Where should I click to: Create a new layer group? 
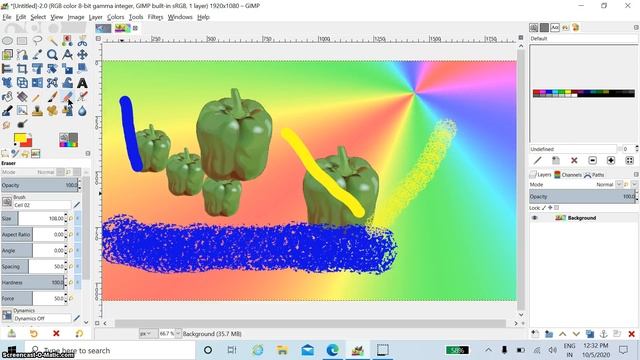(x=549, y=334)
